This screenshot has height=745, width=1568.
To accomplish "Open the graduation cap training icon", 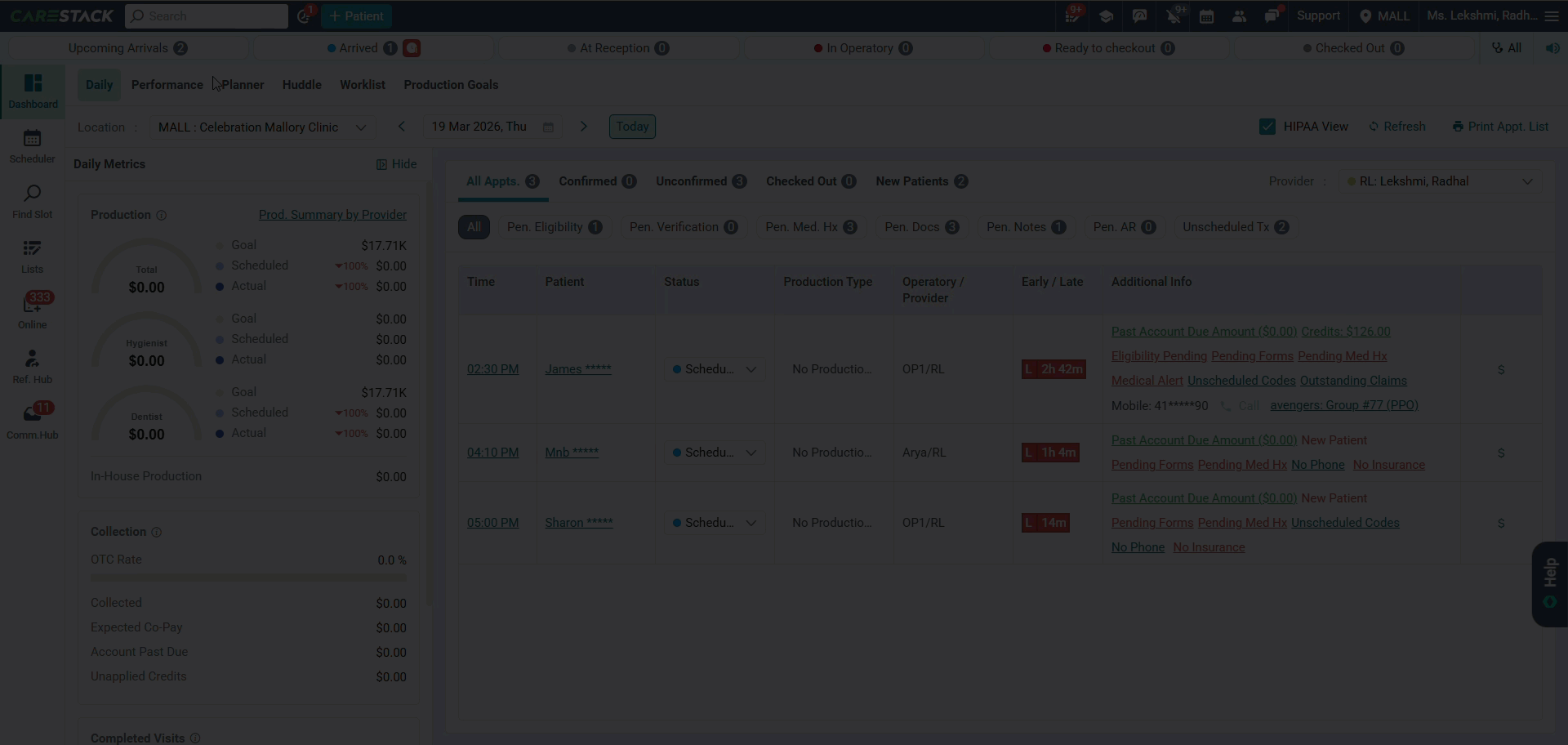I will click(x=1106, y=16).
